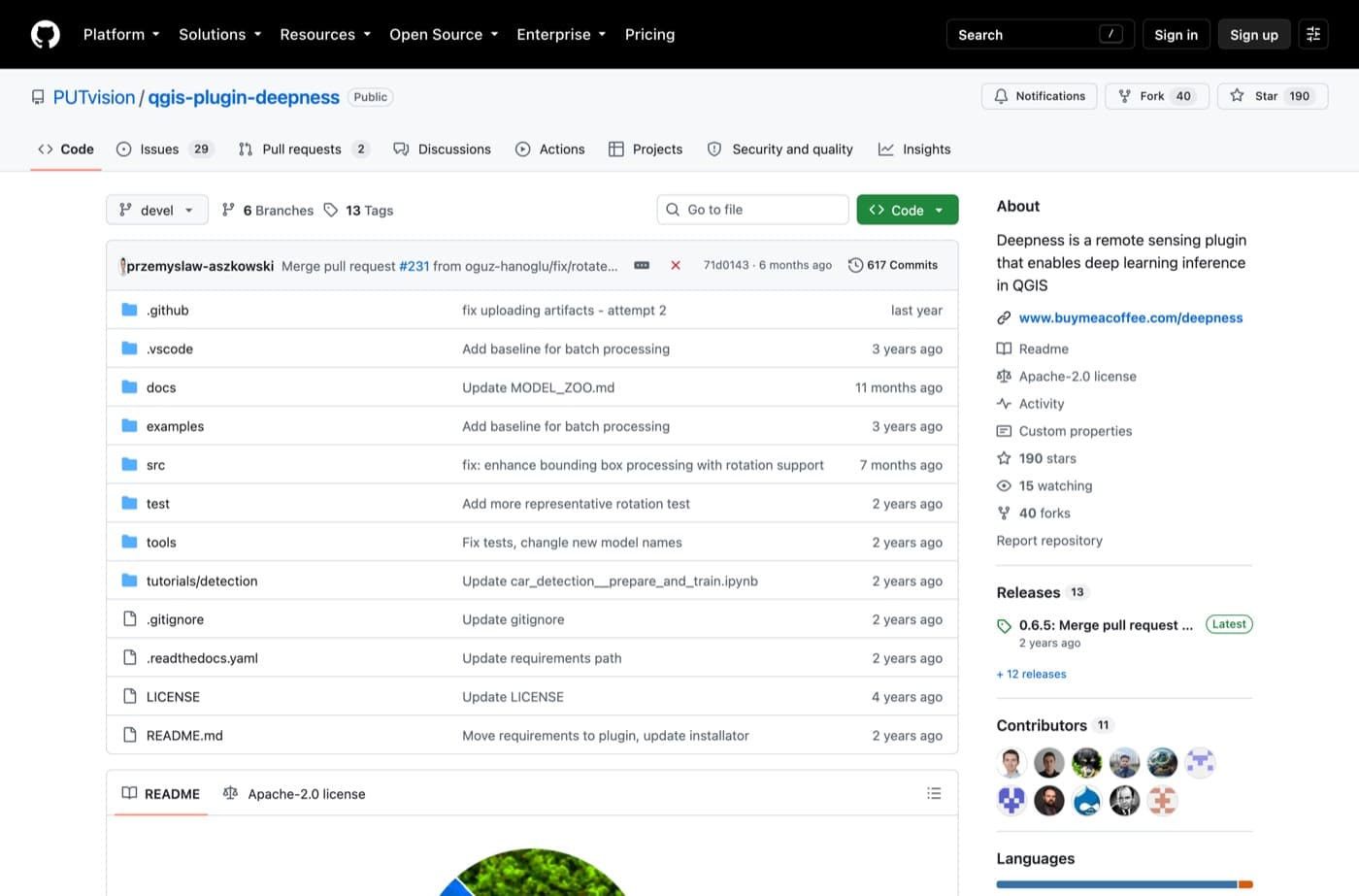1359x896 pixels.
Task: Open the .github folder icon
Action: point(129,310)
